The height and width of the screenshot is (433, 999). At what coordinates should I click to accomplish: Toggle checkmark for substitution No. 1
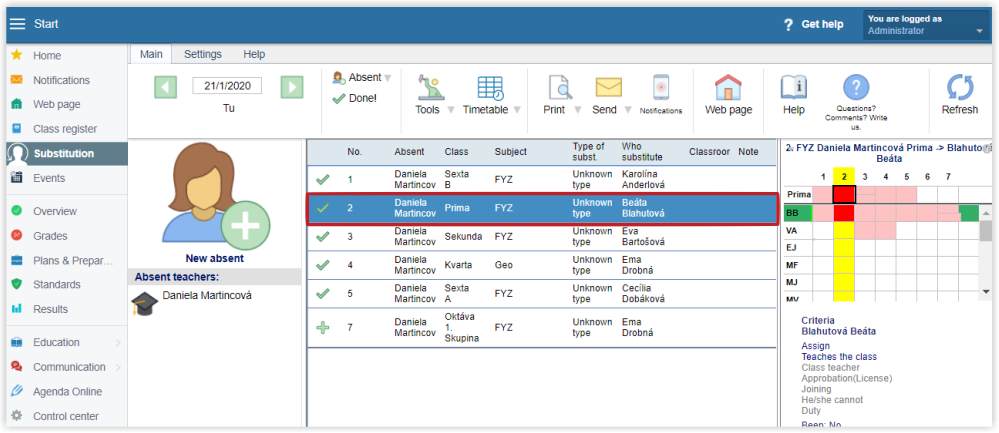click(323, 180)
